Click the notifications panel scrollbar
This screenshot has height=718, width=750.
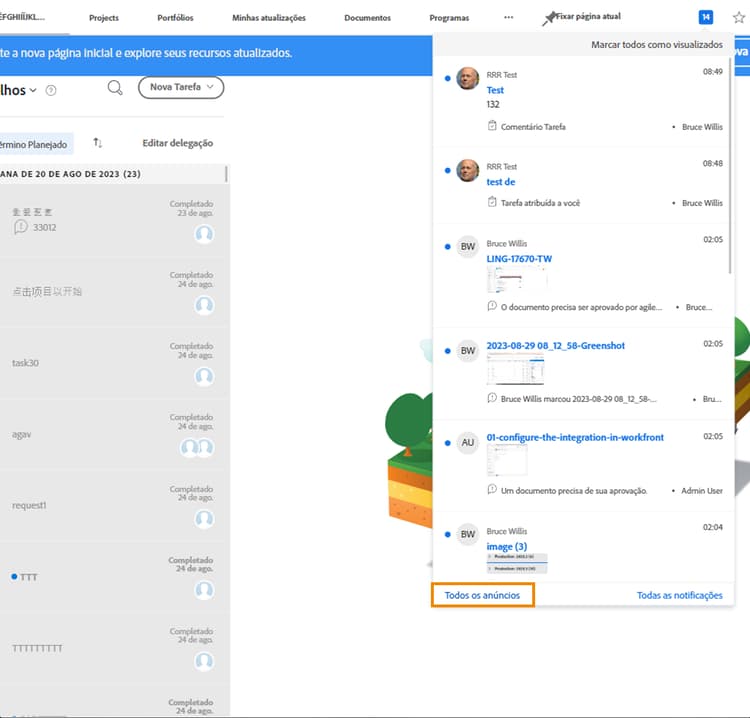click(x=730, y=165)
